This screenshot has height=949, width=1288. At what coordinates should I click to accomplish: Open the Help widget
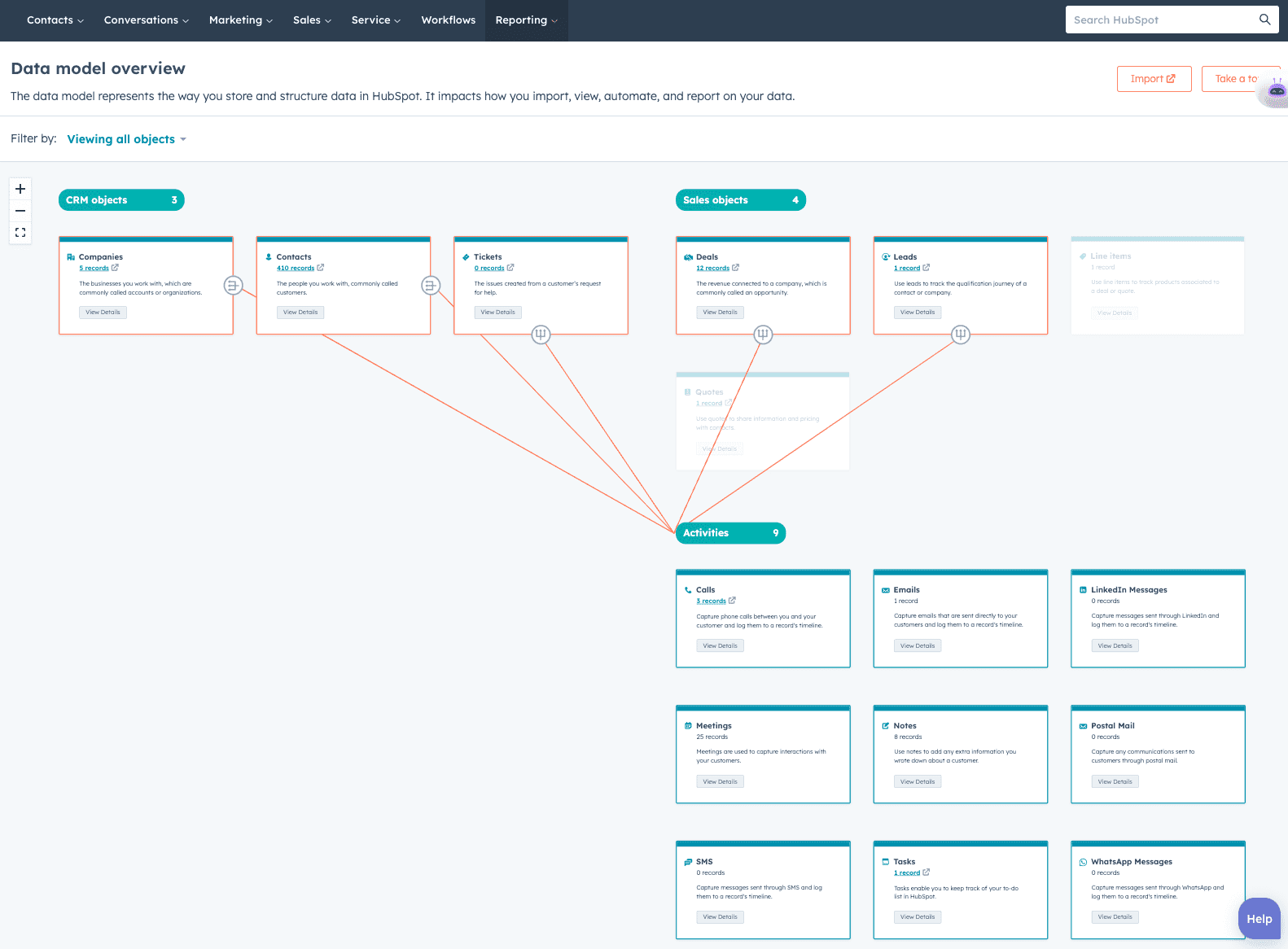1260,919
